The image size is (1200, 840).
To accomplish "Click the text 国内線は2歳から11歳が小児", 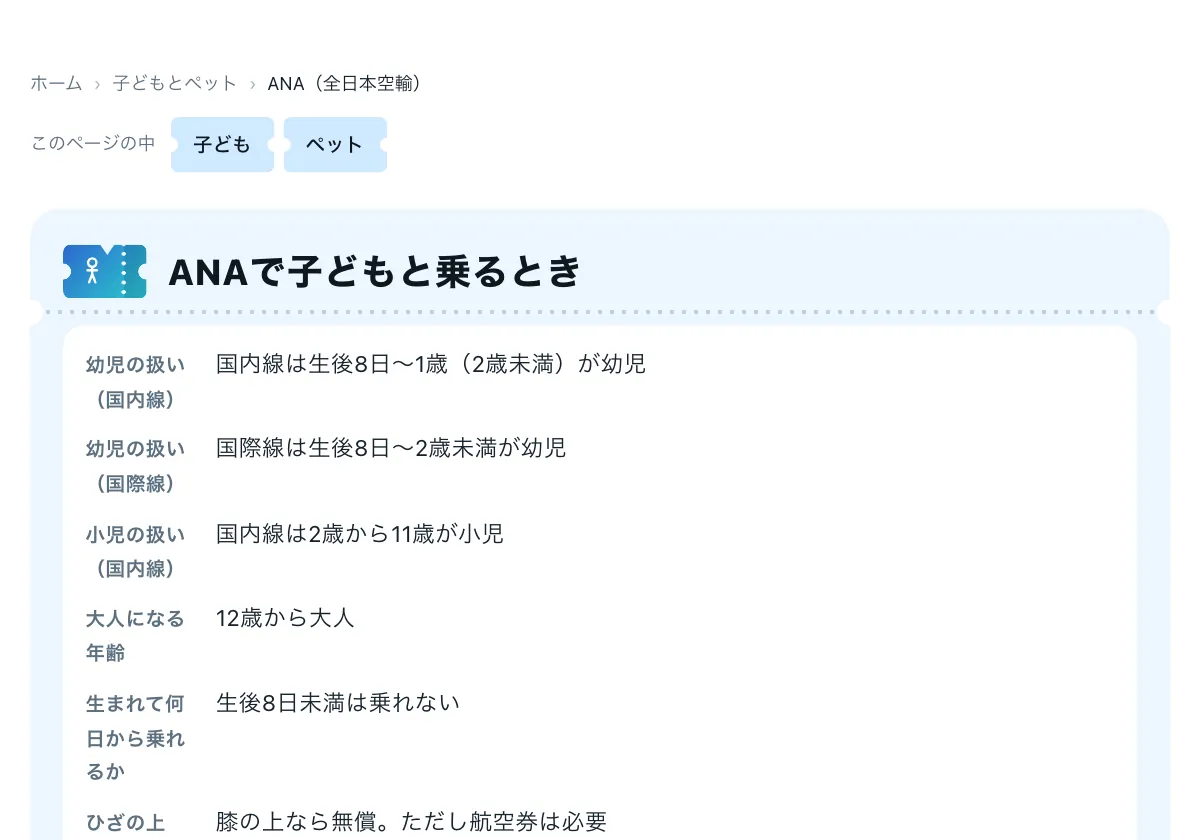I will [x=360, y=534].
